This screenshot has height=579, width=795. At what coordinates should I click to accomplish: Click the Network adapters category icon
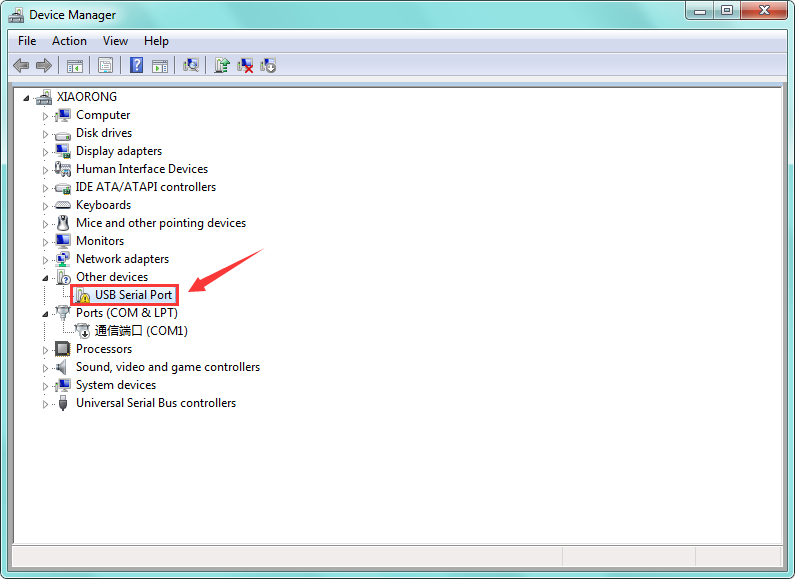(63, 259)
